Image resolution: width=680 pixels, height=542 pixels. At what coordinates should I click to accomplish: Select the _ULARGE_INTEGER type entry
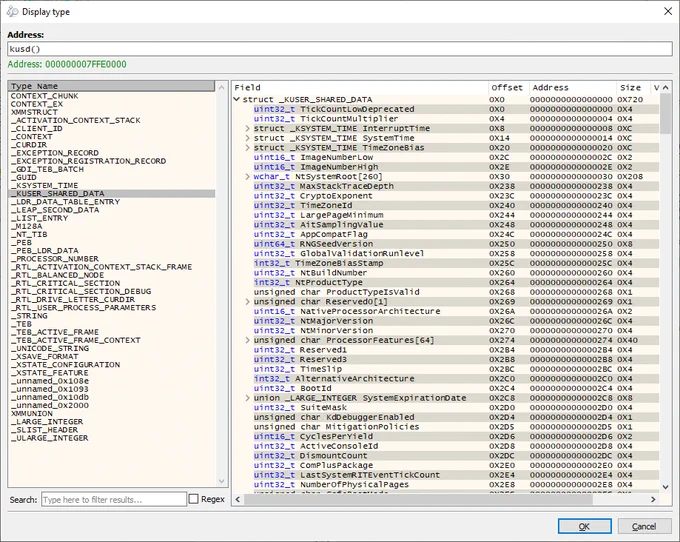111,438
